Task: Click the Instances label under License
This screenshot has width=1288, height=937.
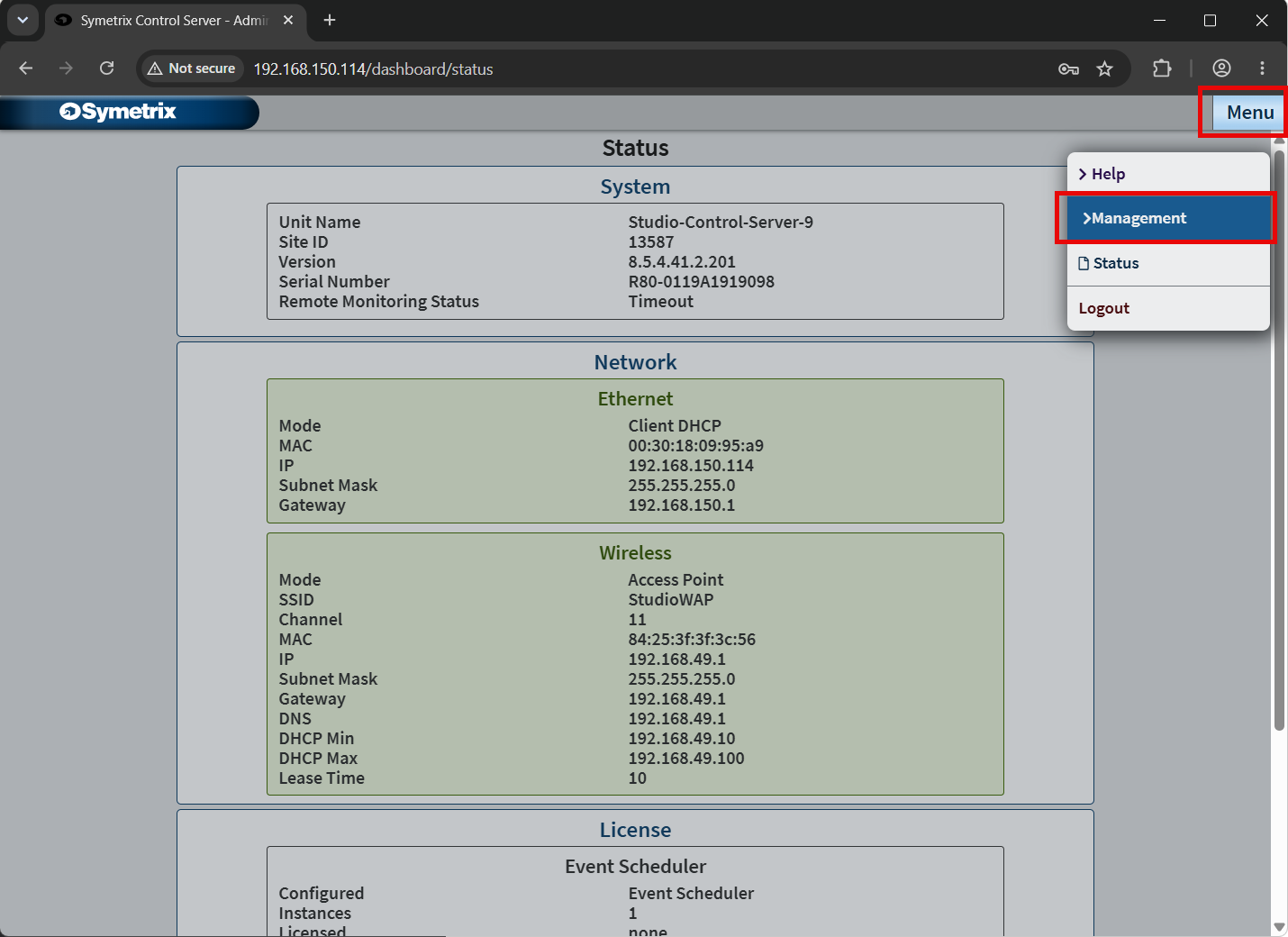Action: (x=315, y=913)
